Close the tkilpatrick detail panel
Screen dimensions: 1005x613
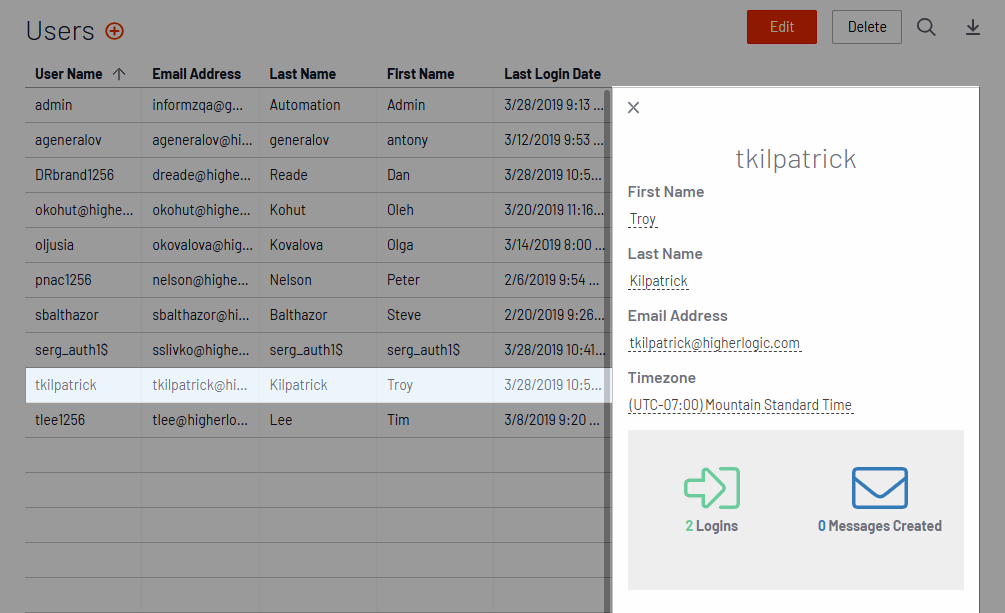pos(633,108)
